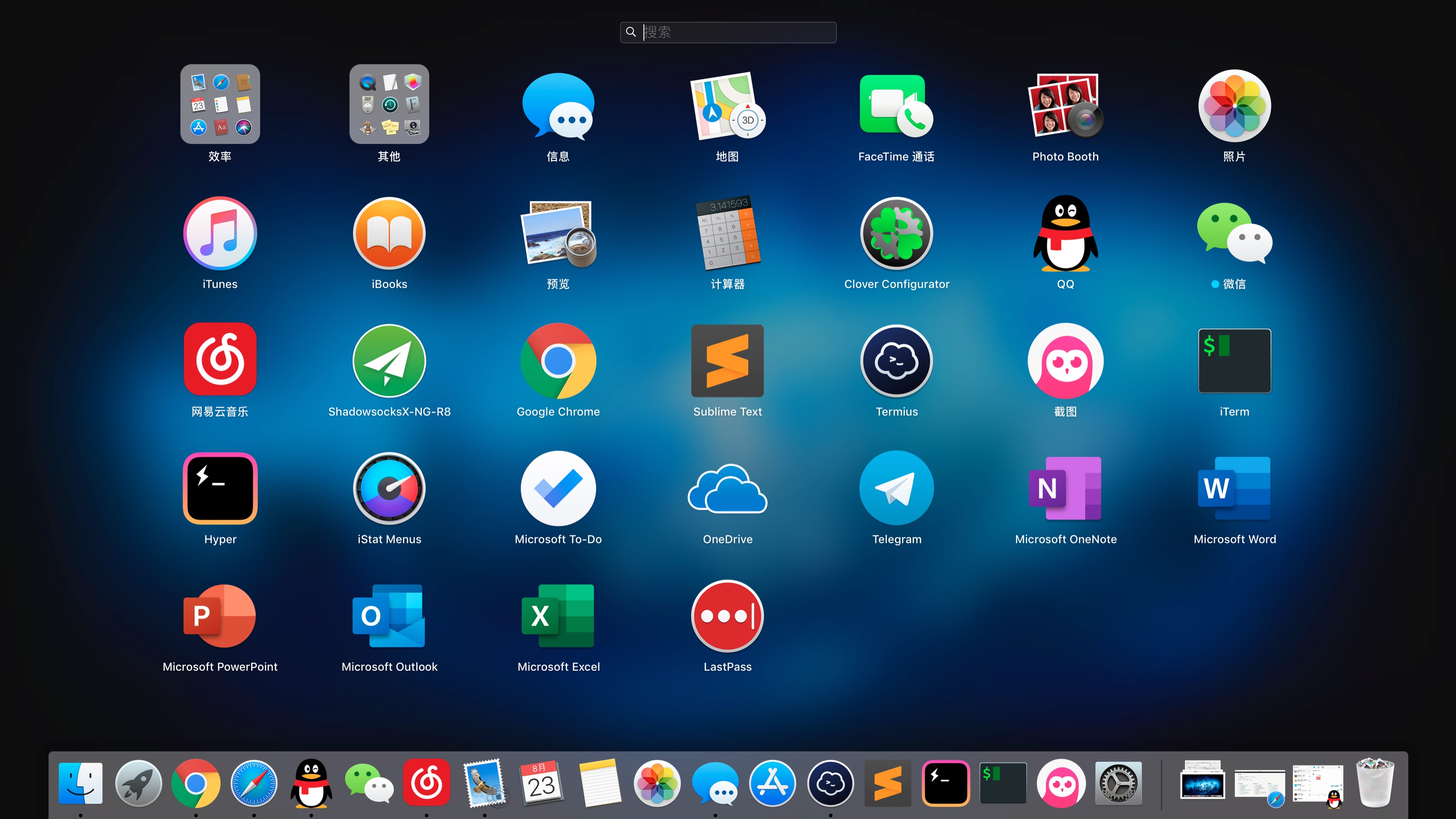Click Termius icon in the Dock
1456x819 pixels.
[x=830, y=783]
